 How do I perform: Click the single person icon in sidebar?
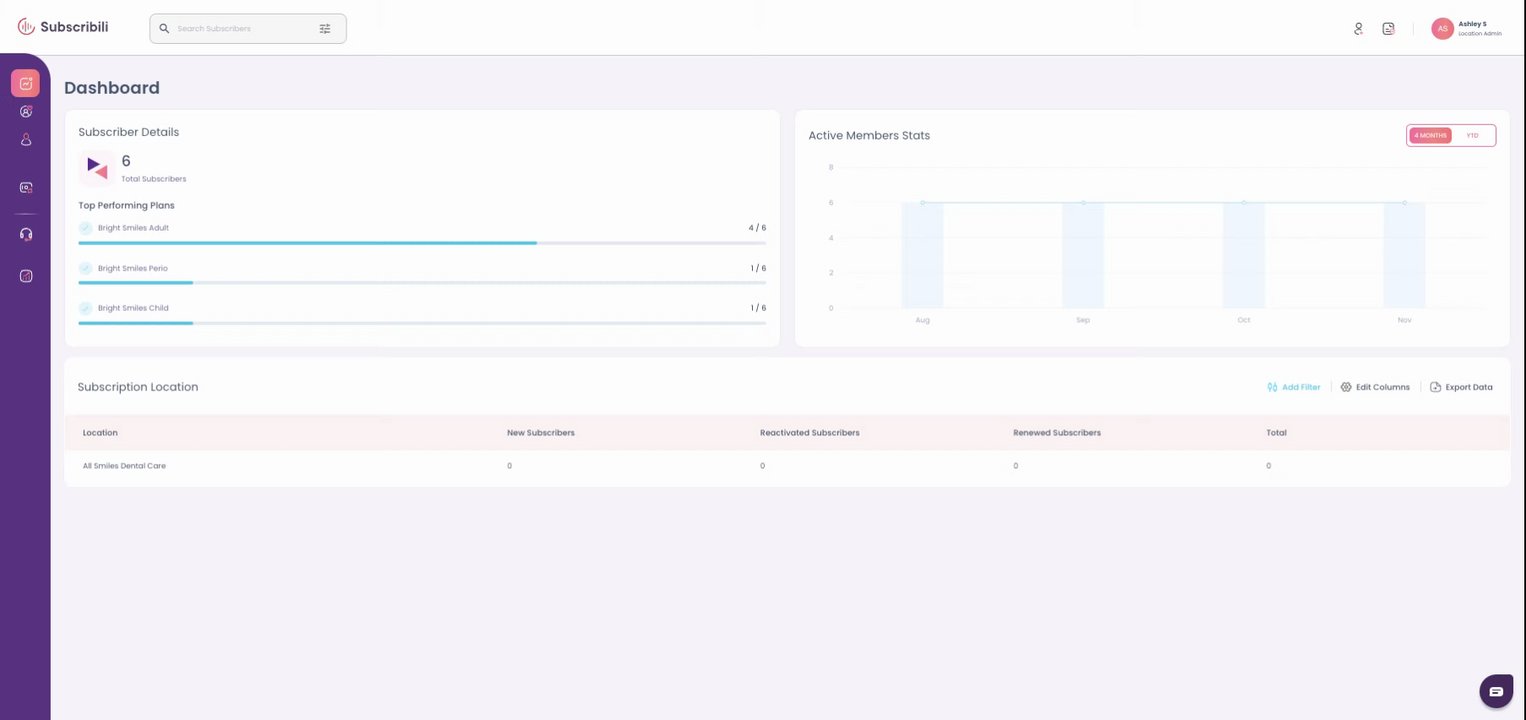point(26,140)
